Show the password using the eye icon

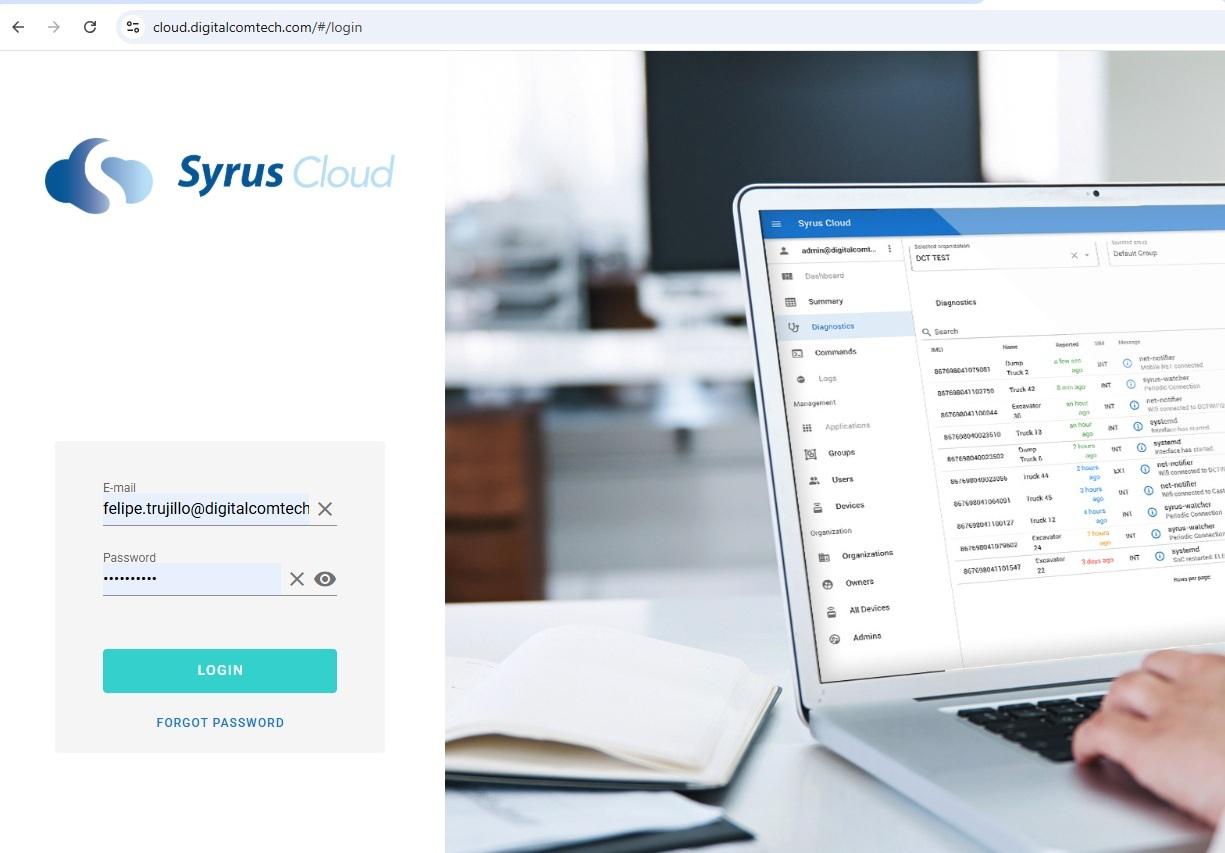click(325, 579)
